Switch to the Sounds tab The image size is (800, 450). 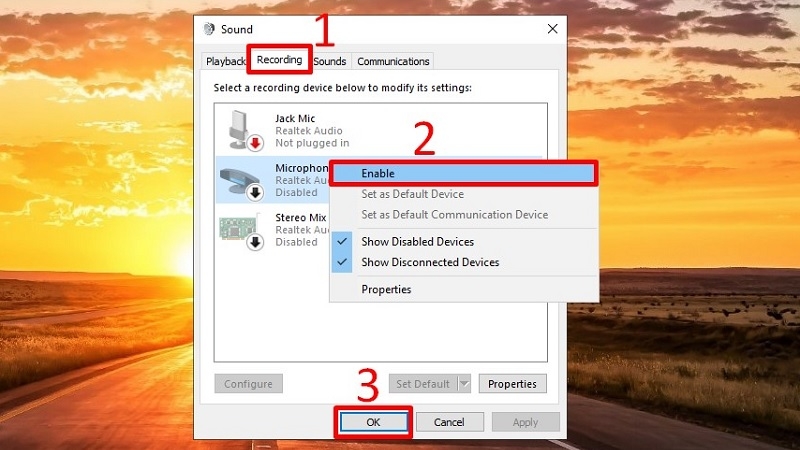330,61
